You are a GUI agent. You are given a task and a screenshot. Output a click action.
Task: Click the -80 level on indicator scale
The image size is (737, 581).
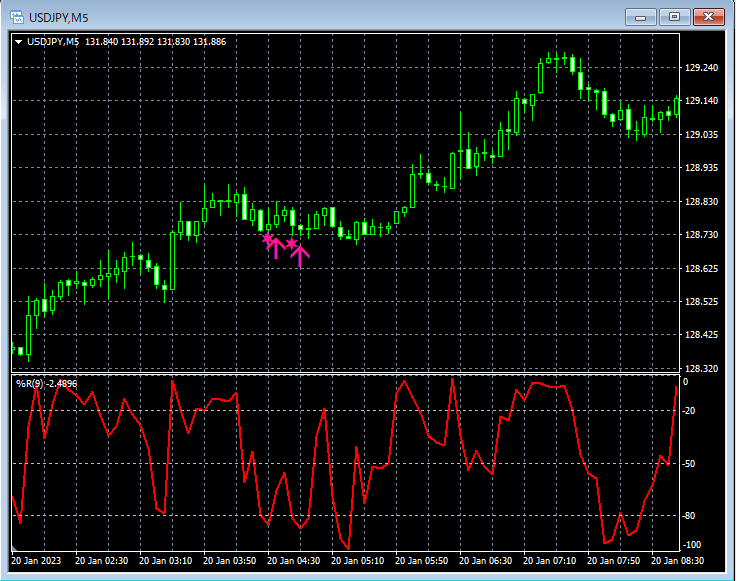tap(689, 516)
